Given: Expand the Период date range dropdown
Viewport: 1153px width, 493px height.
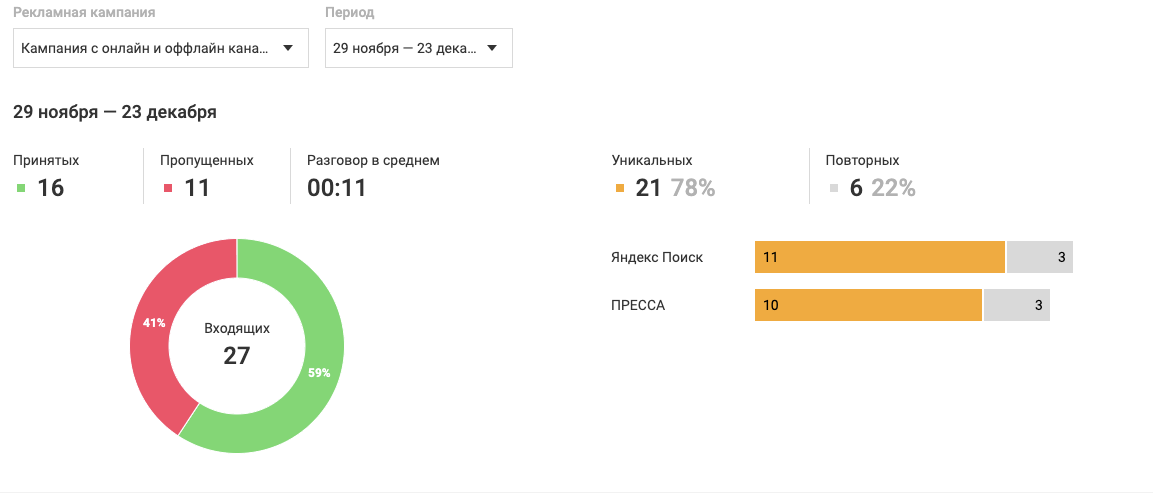Looking at the screenshot, I should (418, 48).
